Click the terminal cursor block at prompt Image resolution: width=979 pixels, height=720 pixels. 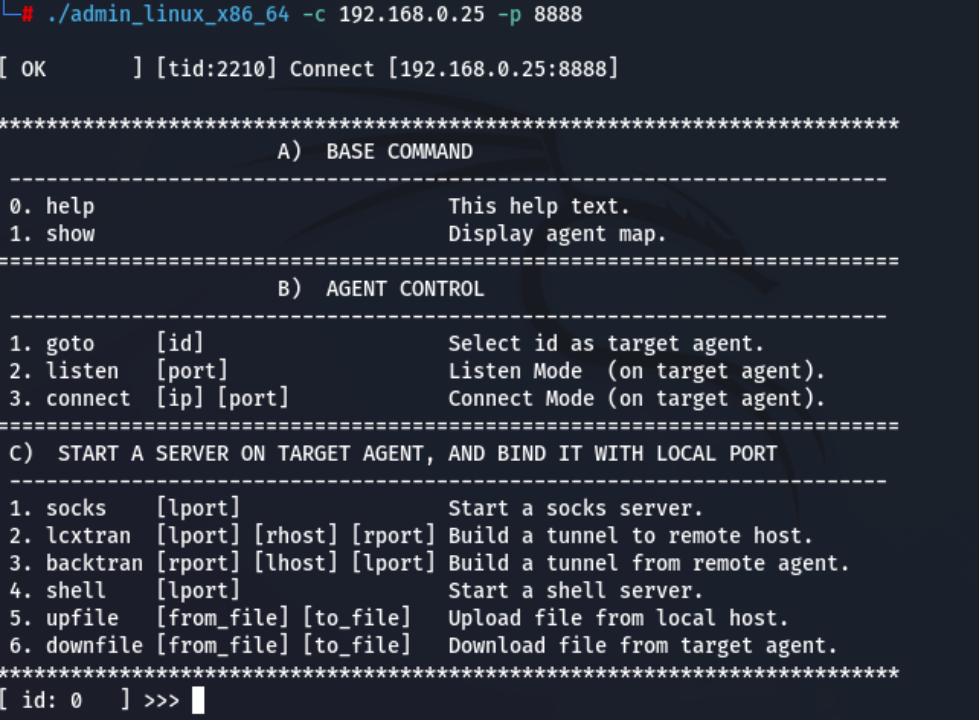(x=198, y=700)
